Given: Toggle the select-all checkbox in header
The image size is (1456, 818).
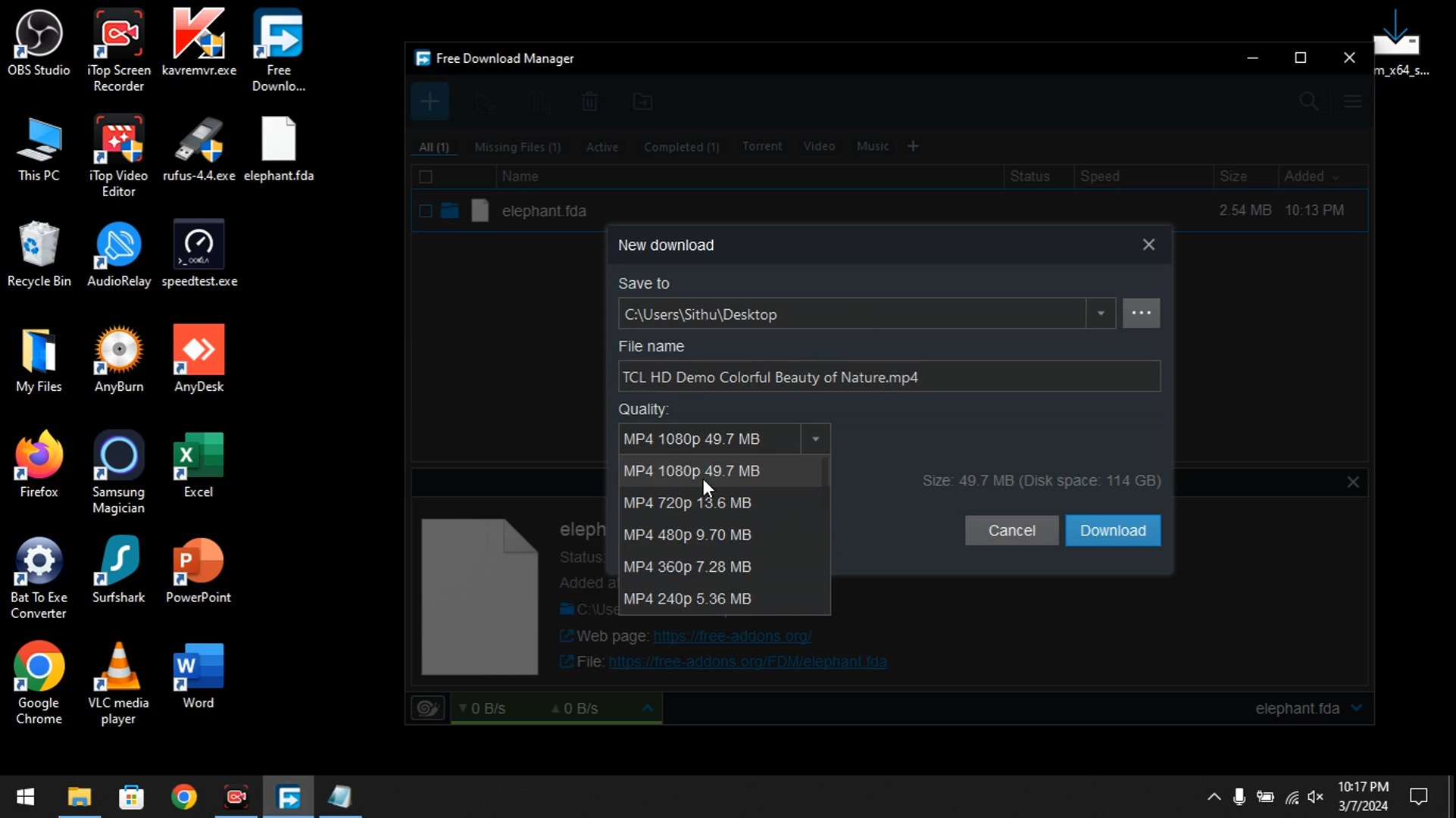Looking at the screenshot, I should pos(426,176).
